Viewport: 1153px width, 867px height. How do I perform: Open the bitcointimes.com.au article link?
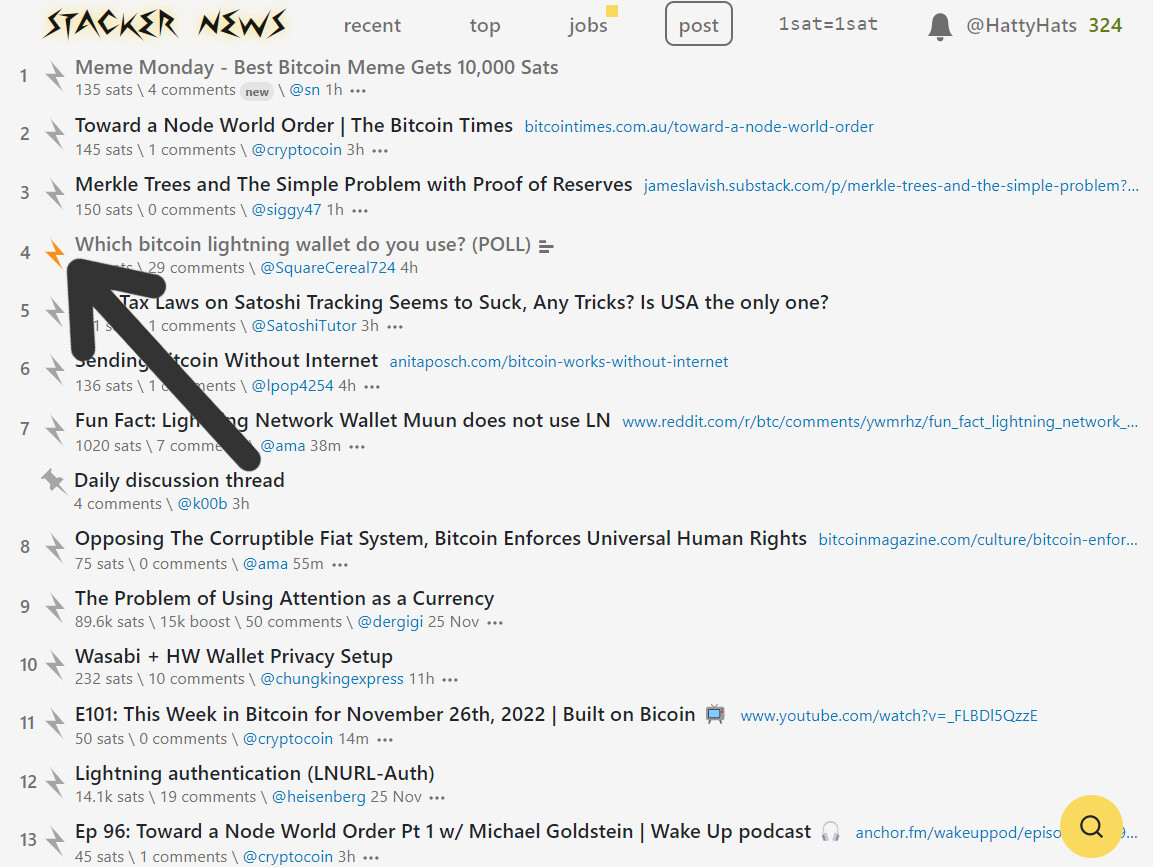click(x=699, y=126)
